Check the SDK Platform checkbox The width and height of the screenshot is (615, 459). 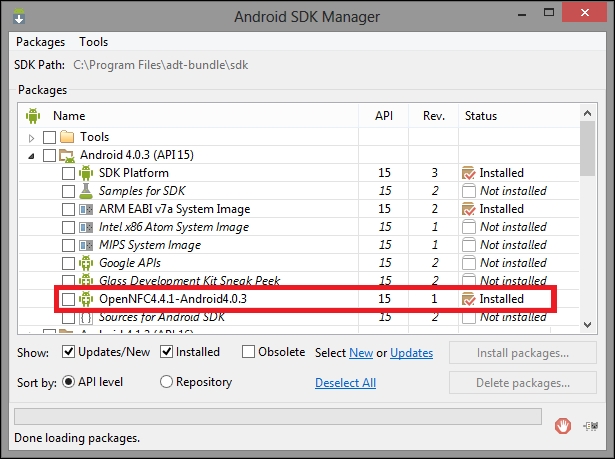[68, 173]
